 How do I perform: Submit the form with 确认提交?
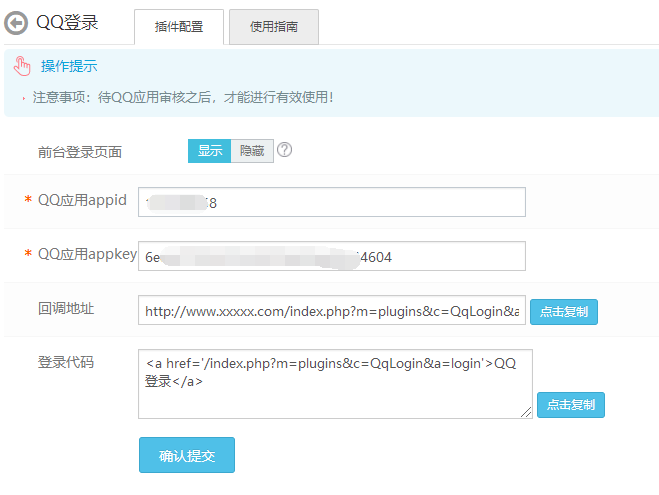(x=186, y=455)
